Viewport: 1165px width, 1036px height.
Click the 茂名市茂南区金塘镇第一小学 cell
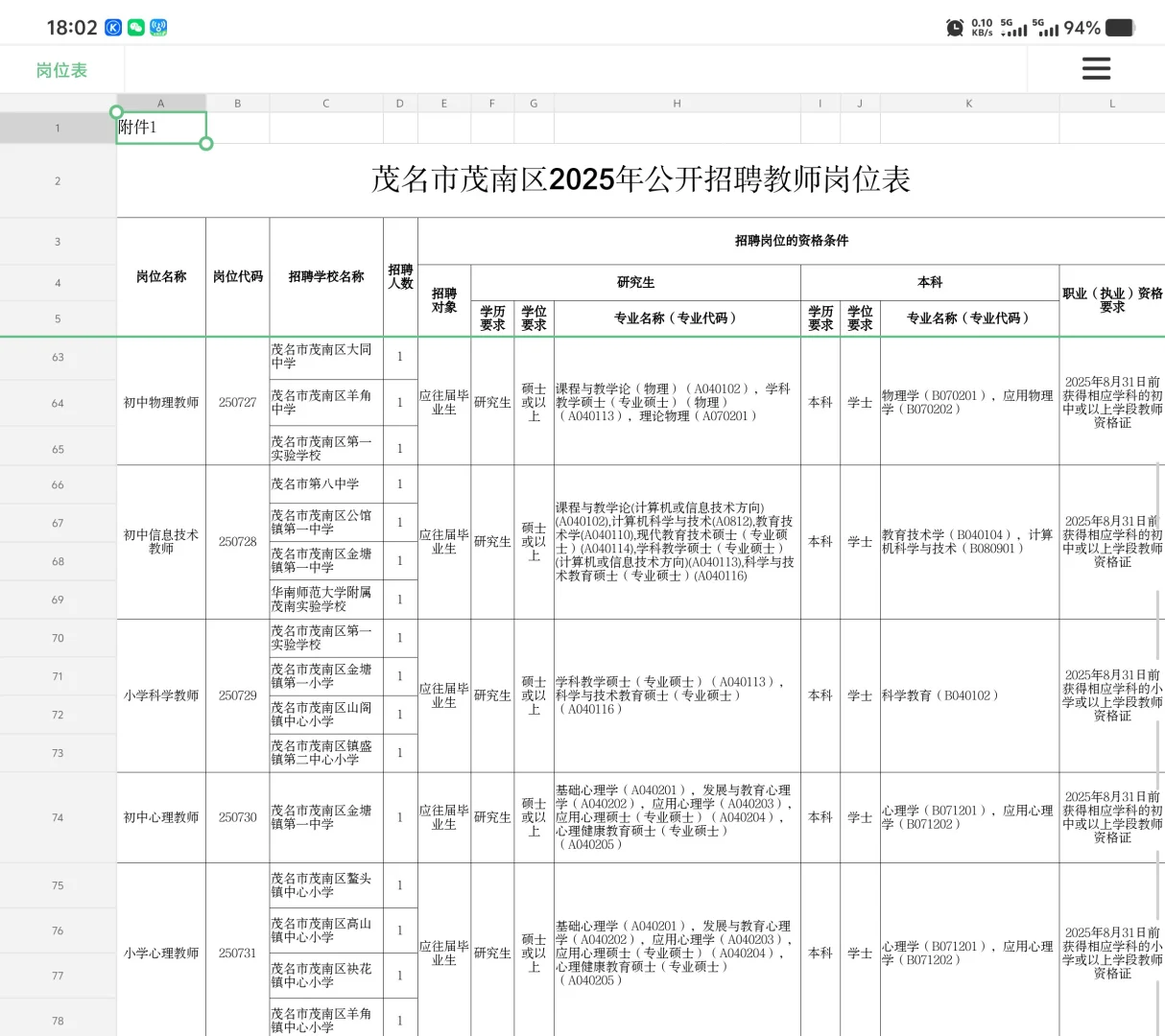click(326, 676)
